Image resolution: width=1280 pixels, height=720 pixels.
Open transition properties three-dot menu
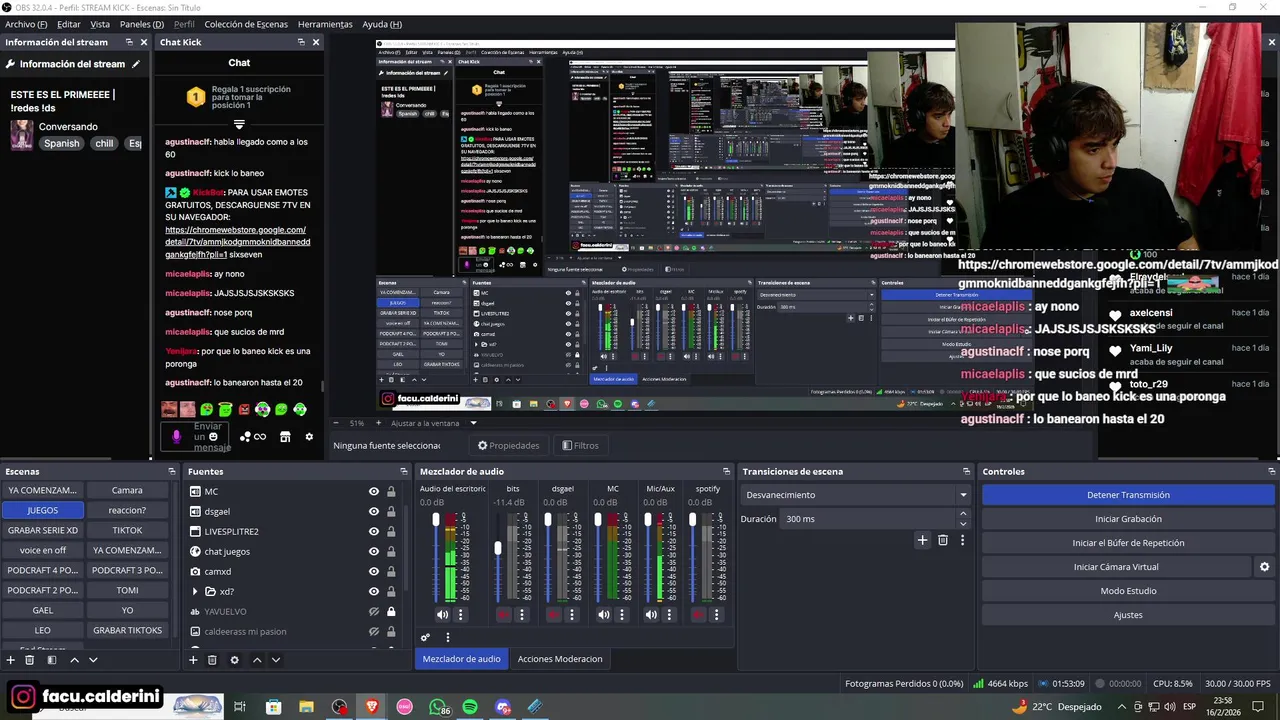click(963, 540)
